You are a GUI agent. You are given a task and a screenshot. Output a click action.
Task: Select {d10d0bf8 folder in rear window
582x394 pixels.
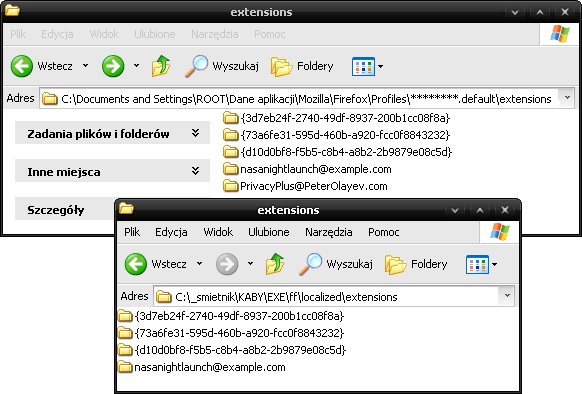(x=338, y=152)
